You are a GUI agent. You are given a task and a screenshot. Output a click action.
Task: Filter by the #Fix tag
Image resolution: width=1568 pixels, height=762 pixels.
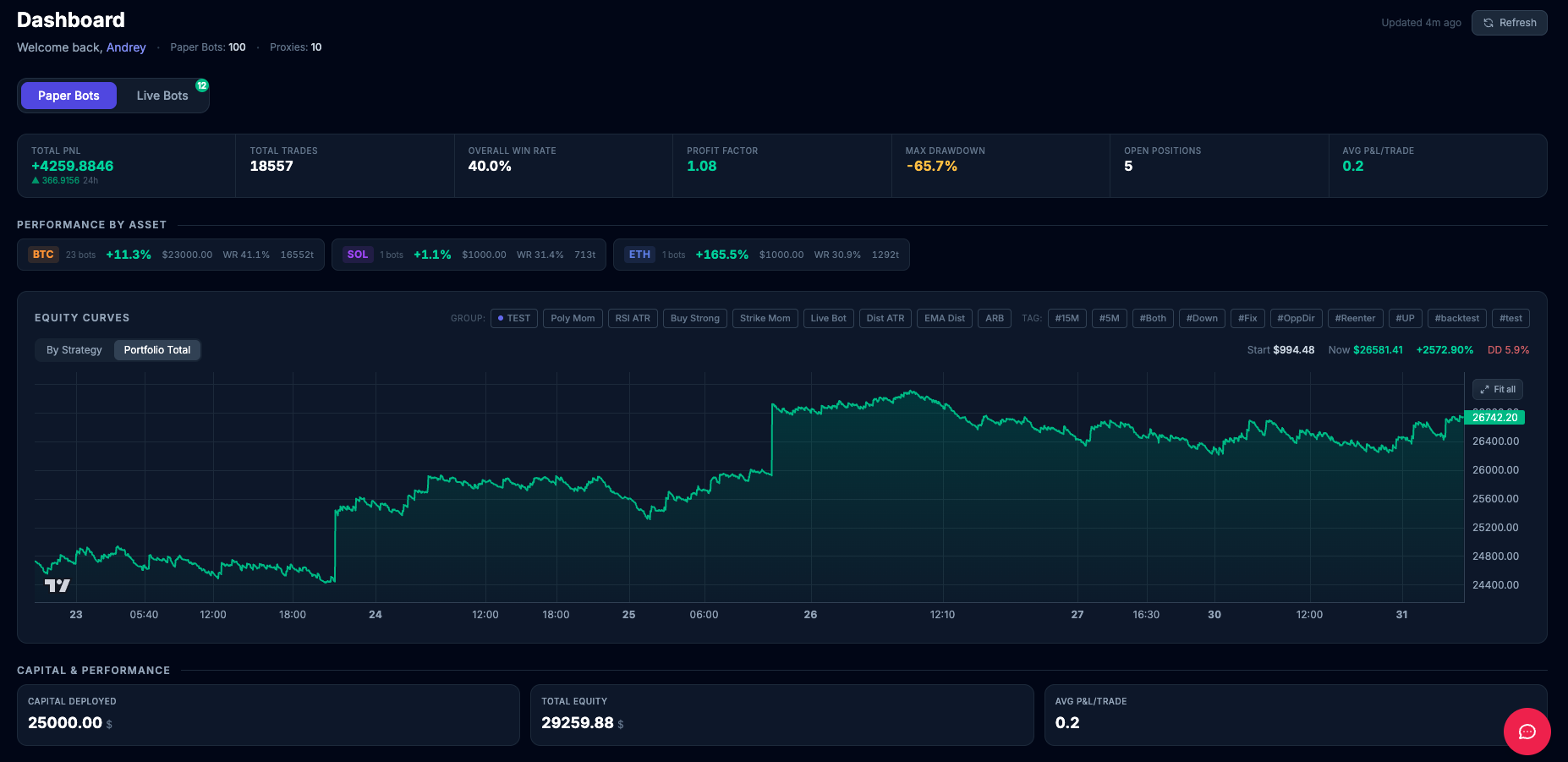tap(1247, 319)
